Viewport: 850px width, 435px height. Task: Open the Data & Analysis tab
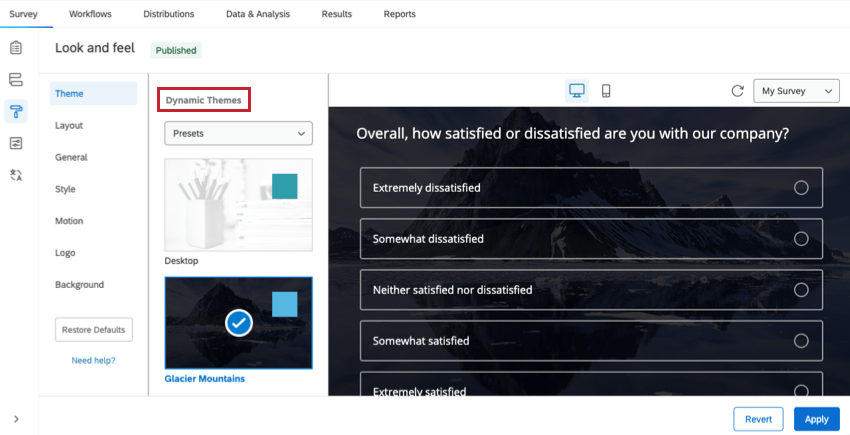(x=258, y=14)
